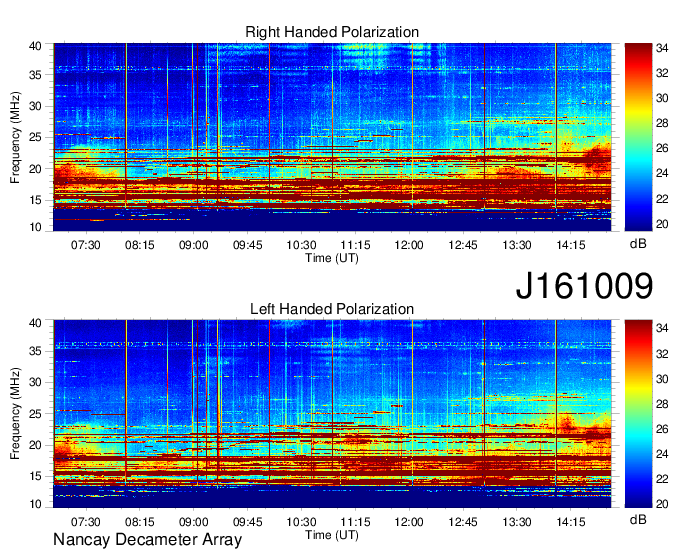Click the "09:00" time tick under Right Handed plot
This screenshot has height=552, width=680.
[x=193, y=245]
